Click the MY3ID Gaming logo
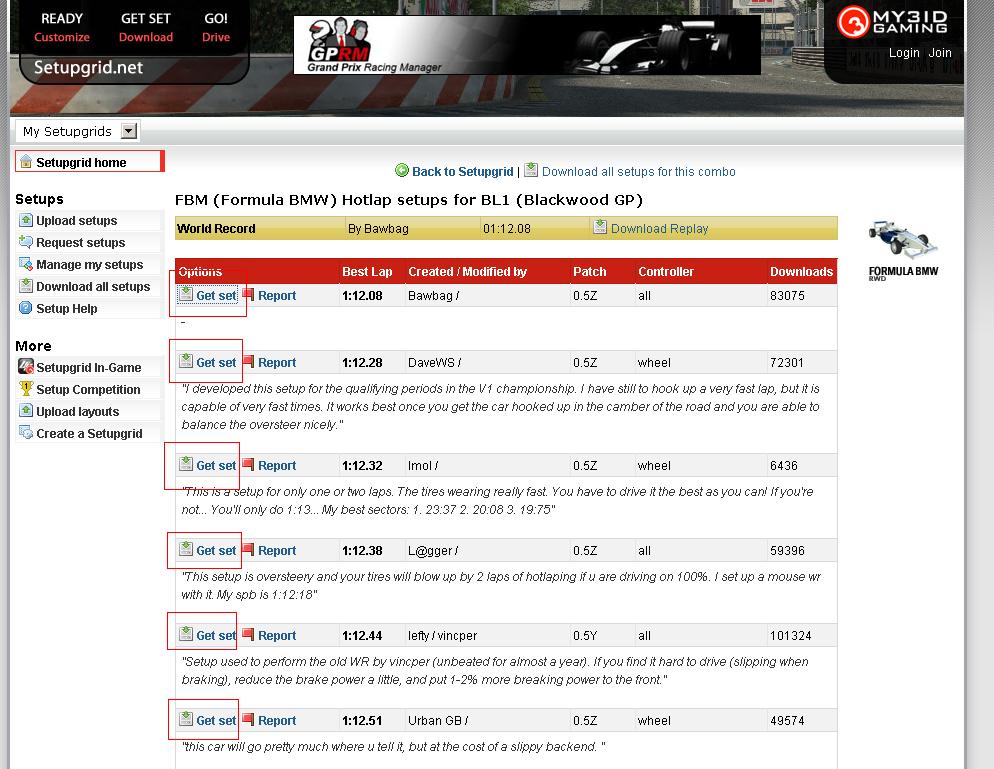The width and height of the screenshot is (994, 769). (x=893, y=22)
